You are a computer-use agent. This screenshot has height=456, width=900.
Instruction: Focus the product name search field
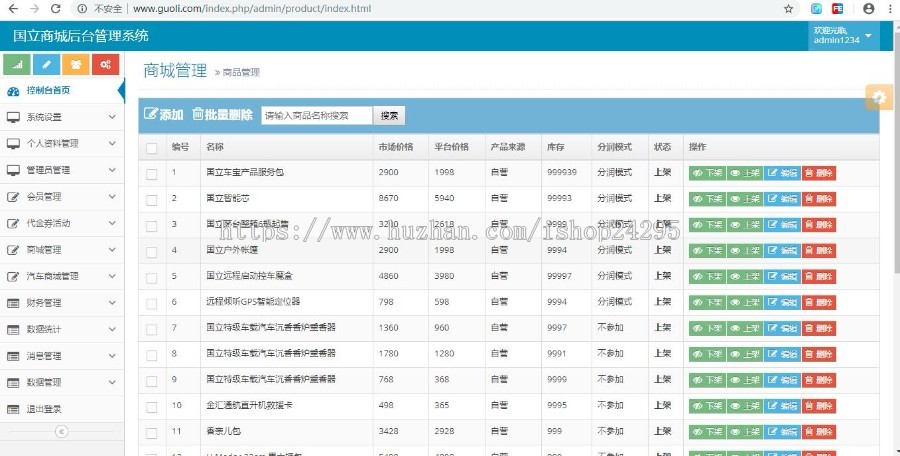tap(317, 115)
